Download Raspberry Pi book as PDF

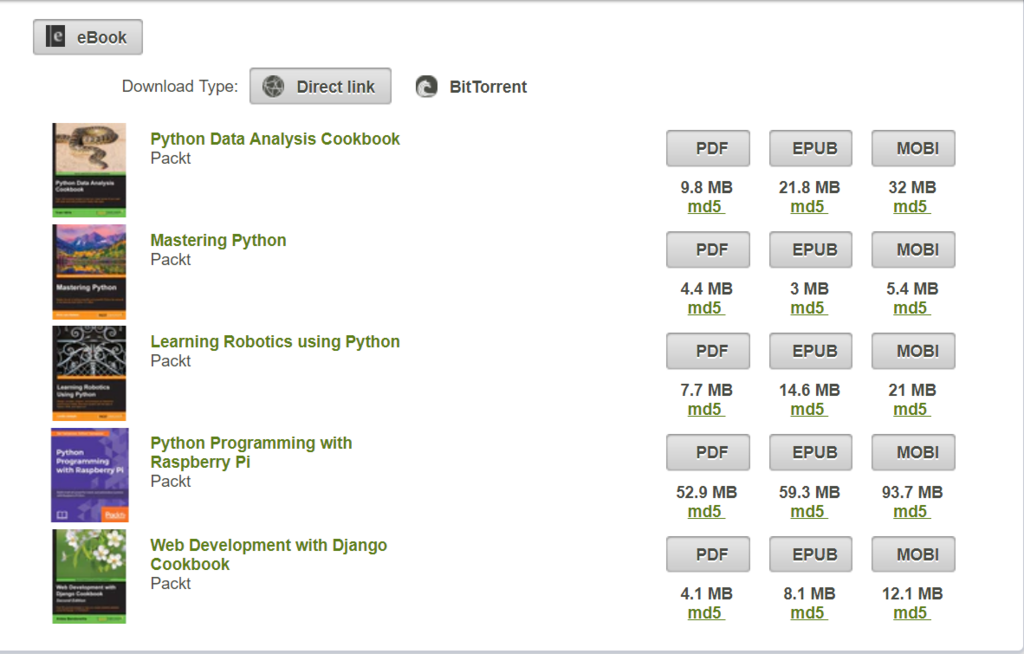click(711, 453)
